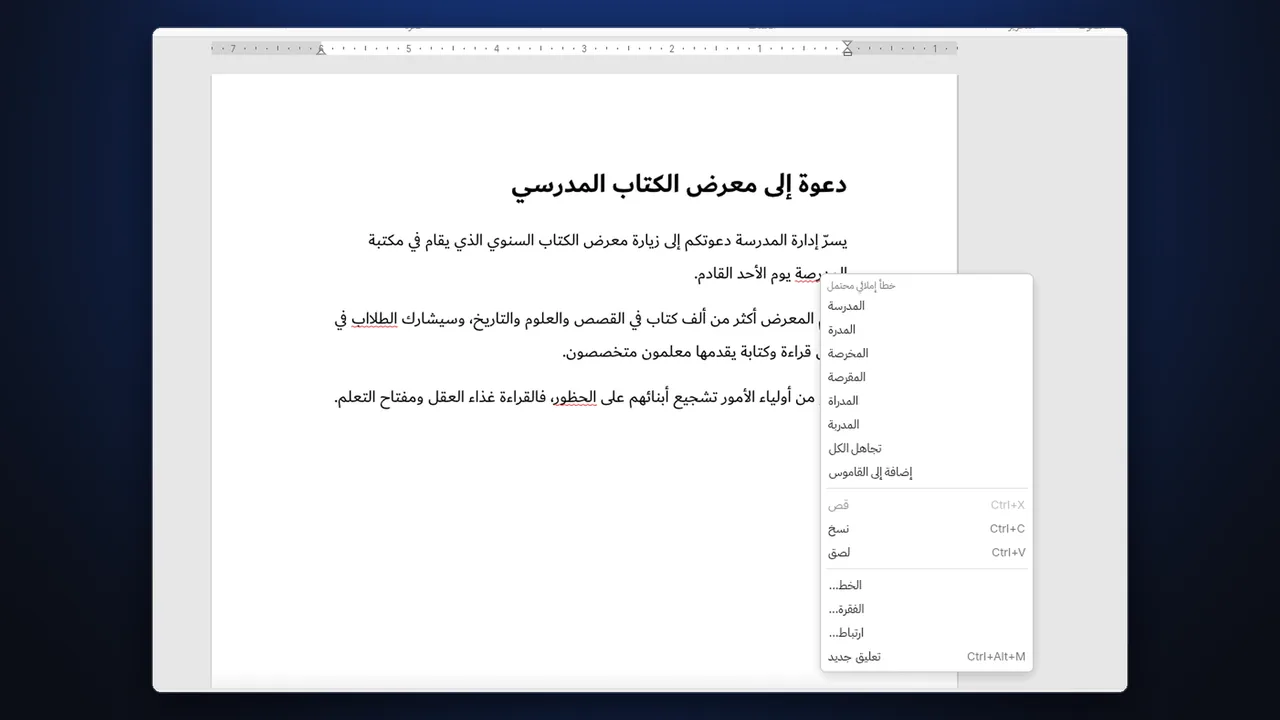Choose spelling suggestion المدربة

pyautogui.click(x=927, y=425)
